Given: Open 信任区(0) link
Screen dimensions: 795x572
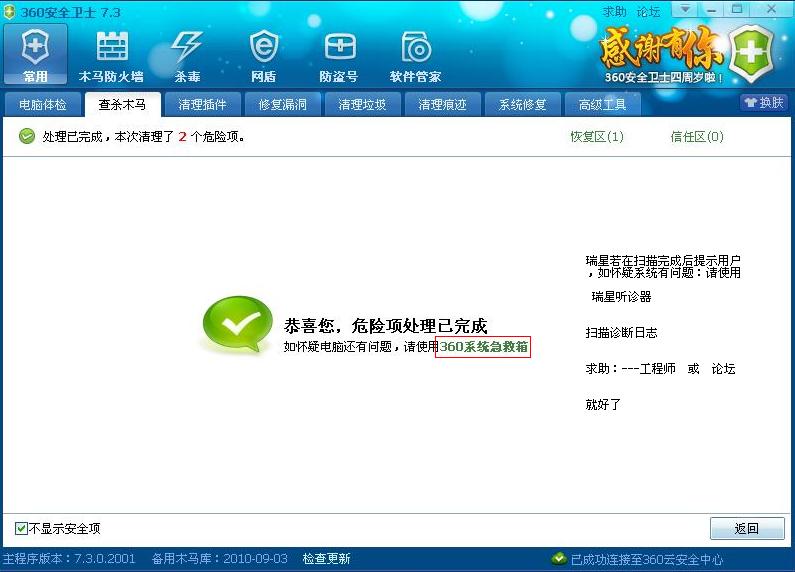Looking at the screenshot, I should pyautogui.click(x=697, y=136).
